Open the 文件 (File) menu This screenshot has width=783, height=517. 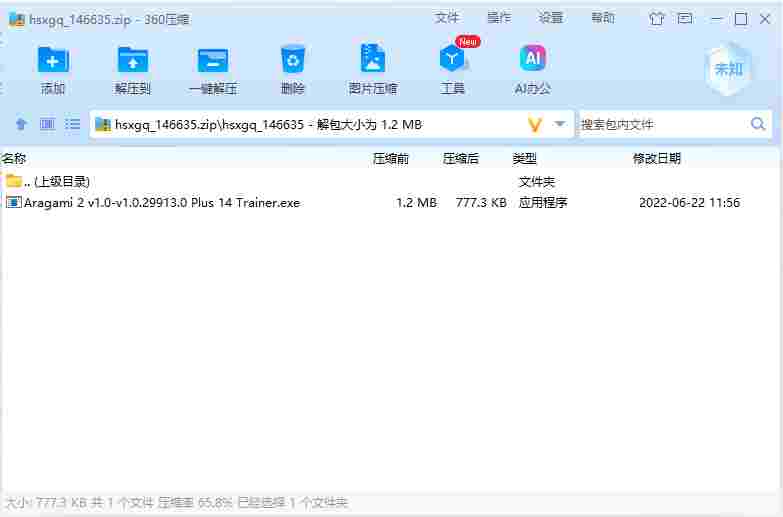click(x=446, y=18)
